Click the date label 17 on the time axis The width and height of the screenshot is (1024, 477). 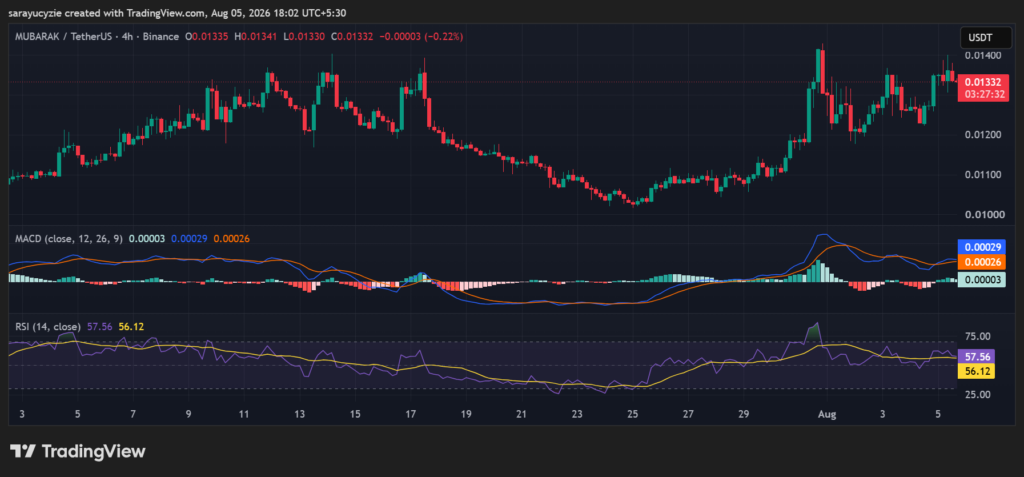pos(411,414)
